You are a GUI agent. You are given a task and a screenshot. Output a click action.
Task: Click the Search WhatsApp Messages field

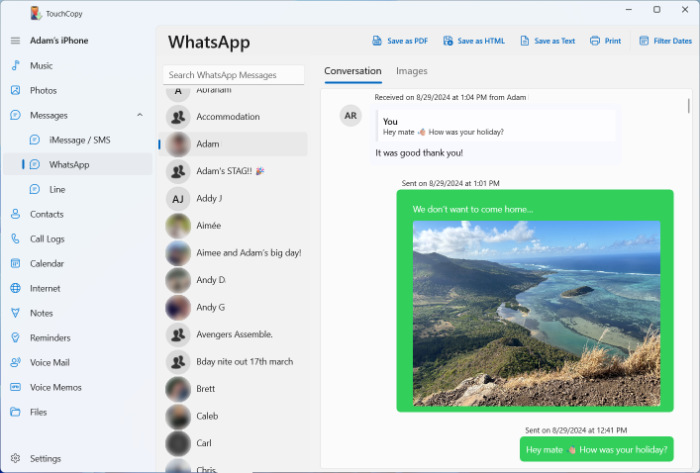233,75
